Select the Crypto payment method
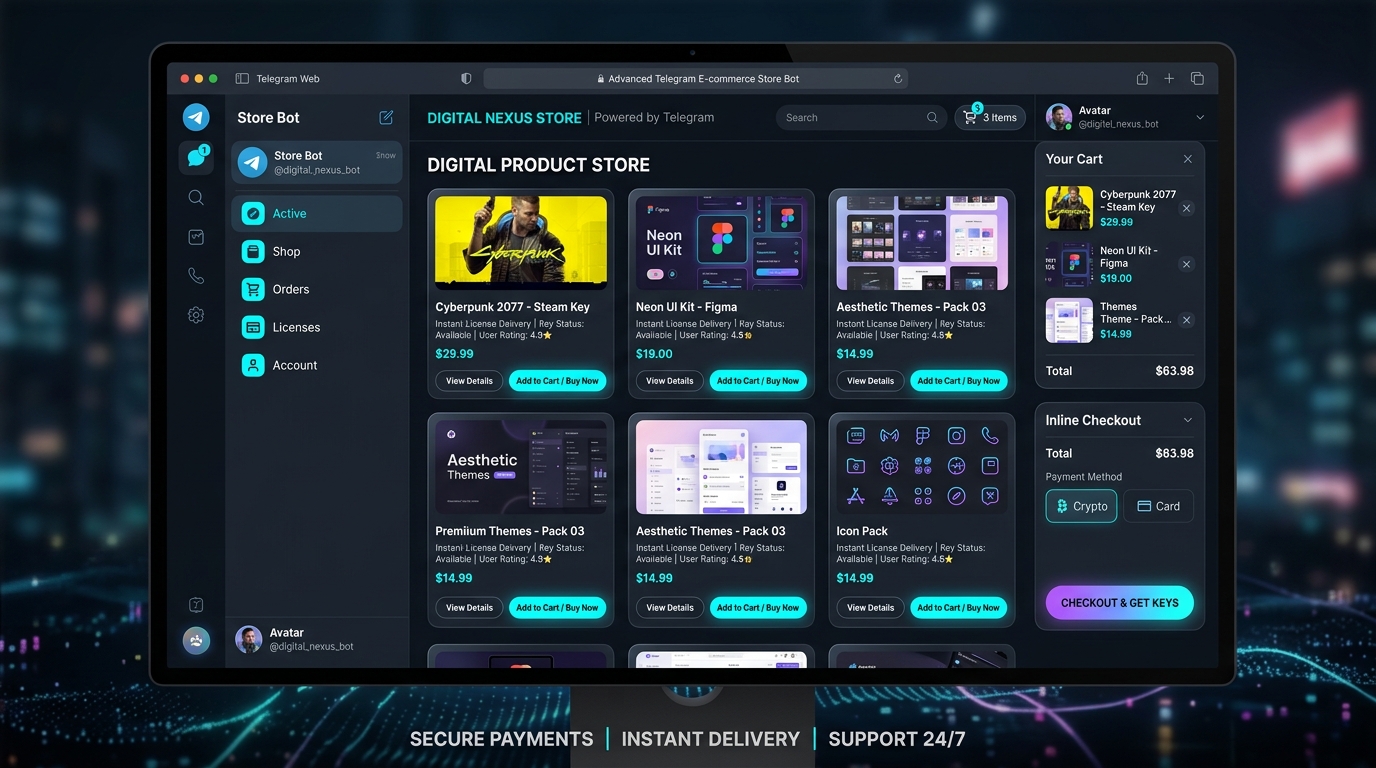This screenshot has width=1376, height=768. [1081, 506]
